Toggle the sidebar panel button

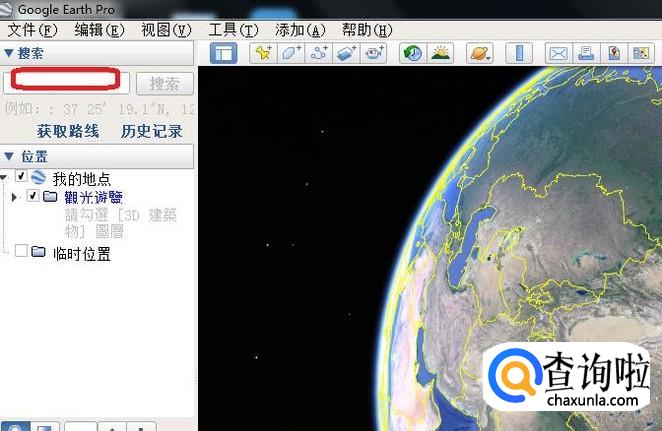pos(223,54)
